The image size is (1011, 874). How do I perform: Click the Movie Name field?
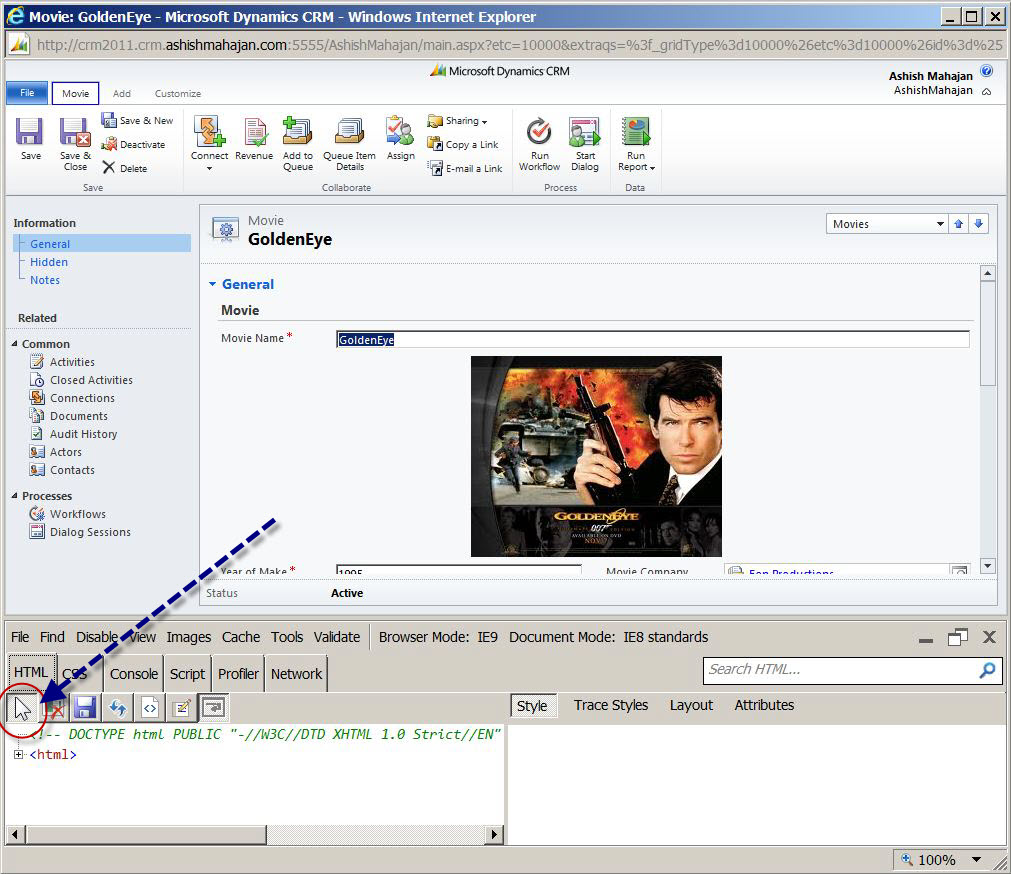click(x=653, y=339)
